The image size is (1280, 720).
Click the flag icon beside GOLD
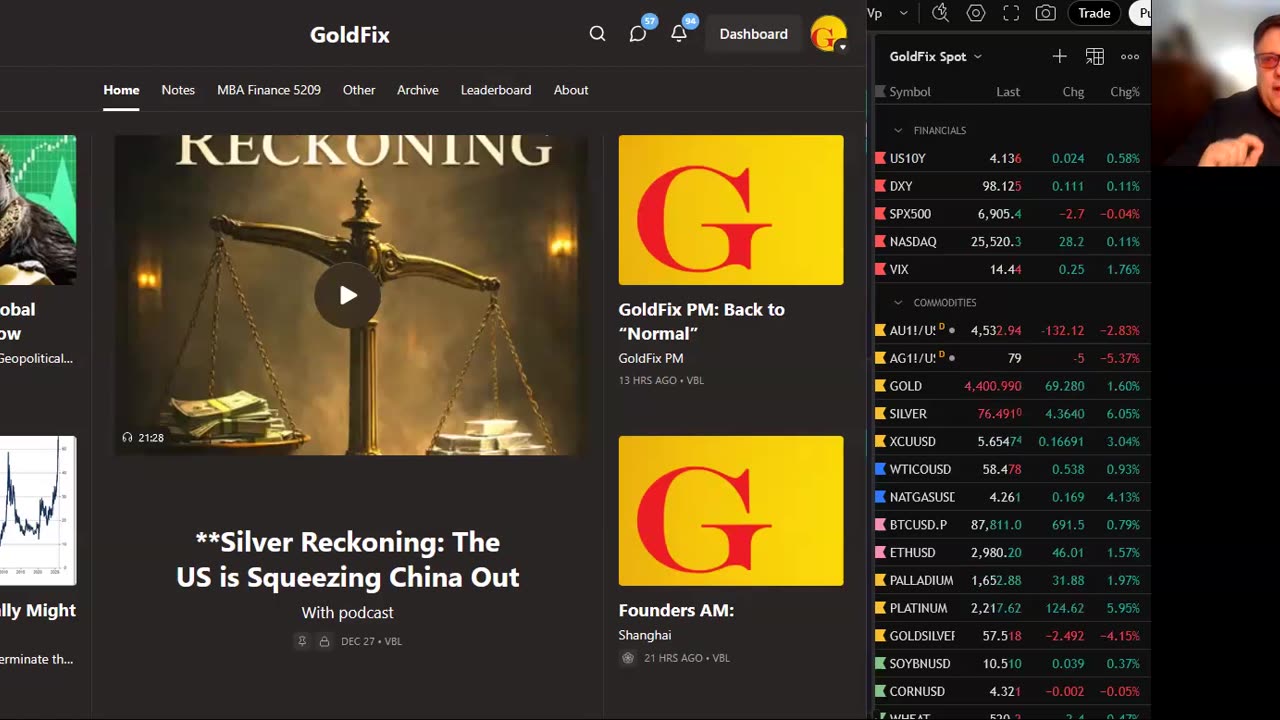[880, 386]
